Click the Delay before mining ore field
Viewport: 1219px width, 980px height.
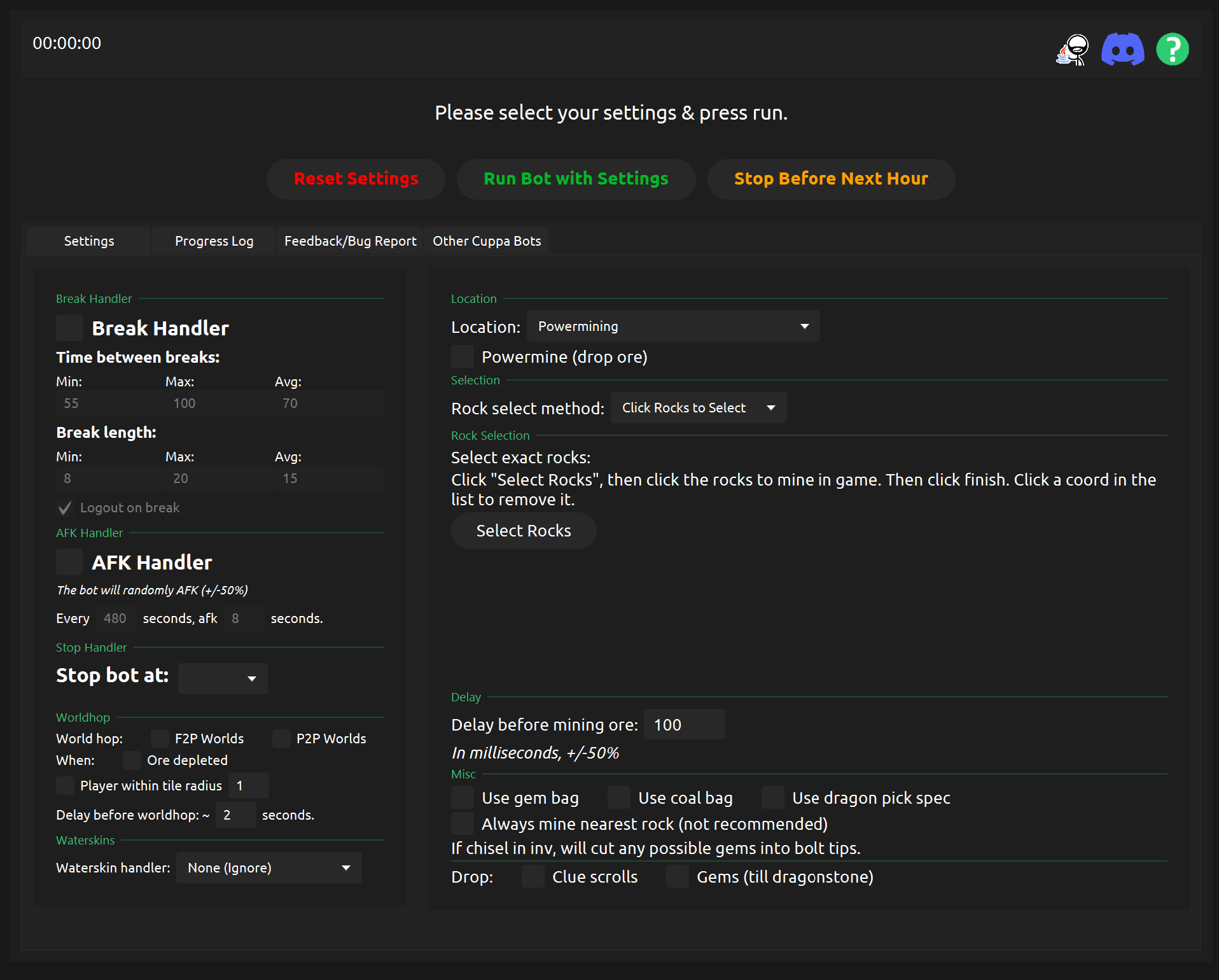click(684, 725)
